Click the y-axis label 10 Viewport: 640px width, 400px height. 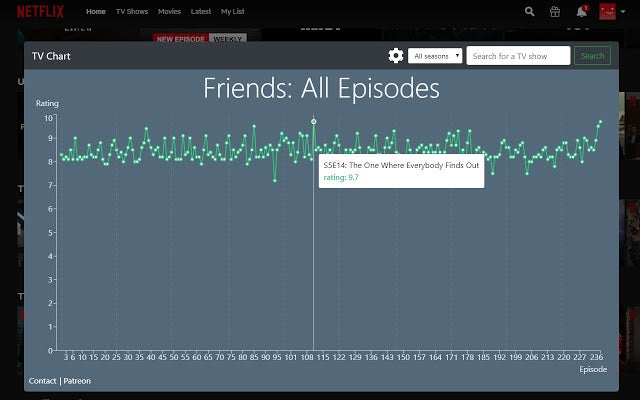click(x=49, y=118)
